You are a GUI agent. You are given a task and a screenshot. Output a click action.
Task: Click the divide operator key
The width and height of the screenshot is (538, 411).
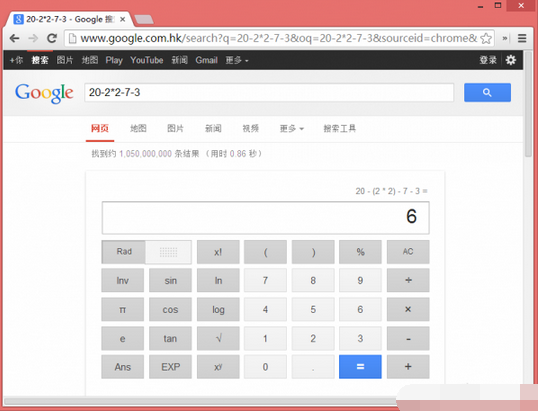point(408,280)
